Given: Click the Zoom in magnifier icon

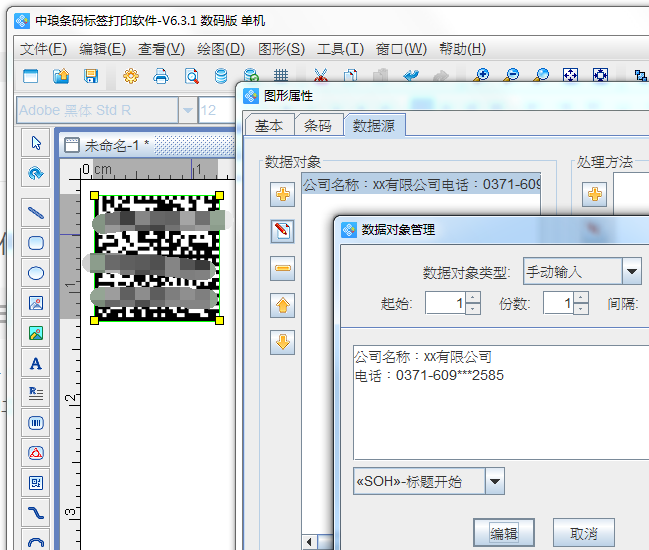Looking at the screenshot, I should coord(482,75).
